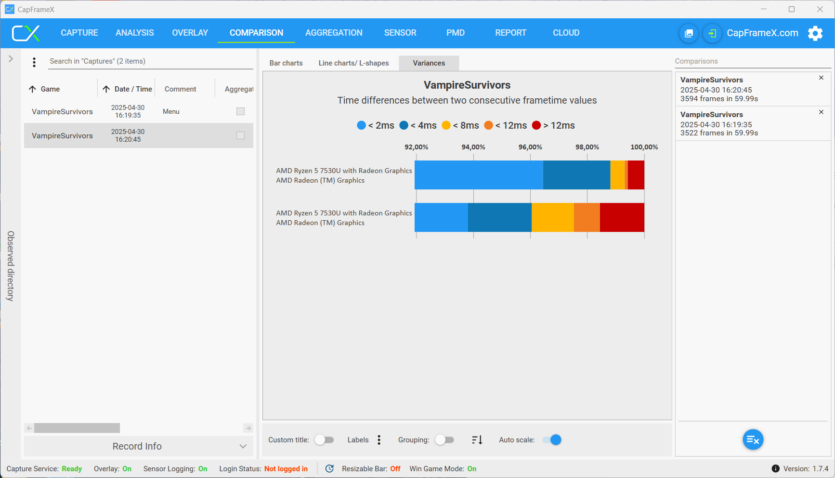This screenshot has height=478, width=835.
Task: Clear all comparisons with round blue button
Action: pyautogui.click(x=753, y=440)
